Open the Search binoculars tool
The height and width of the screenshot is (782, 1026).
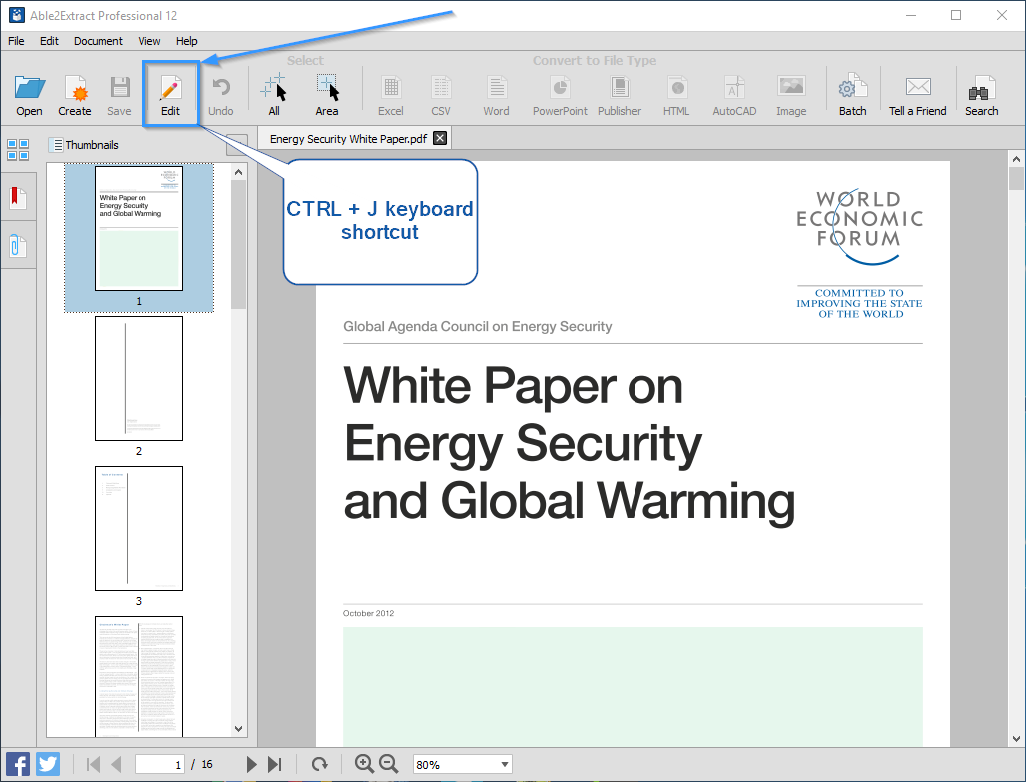click(x=981, y=96)
